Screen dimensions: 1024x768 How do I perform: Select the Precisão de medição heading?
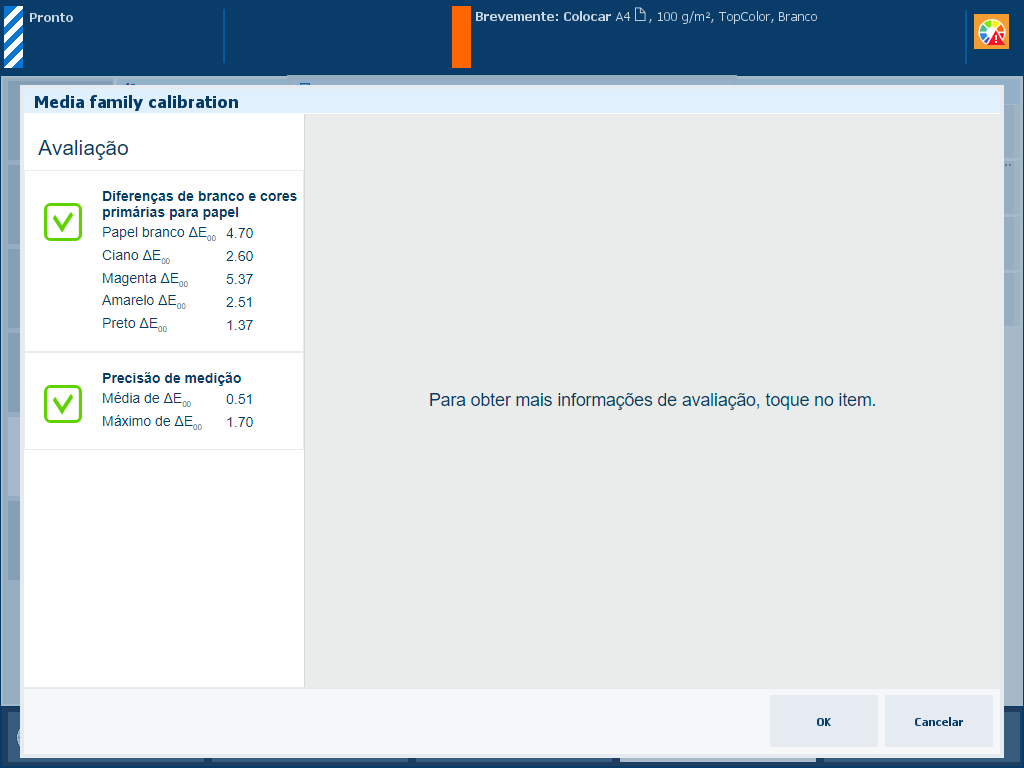[171, 378]
